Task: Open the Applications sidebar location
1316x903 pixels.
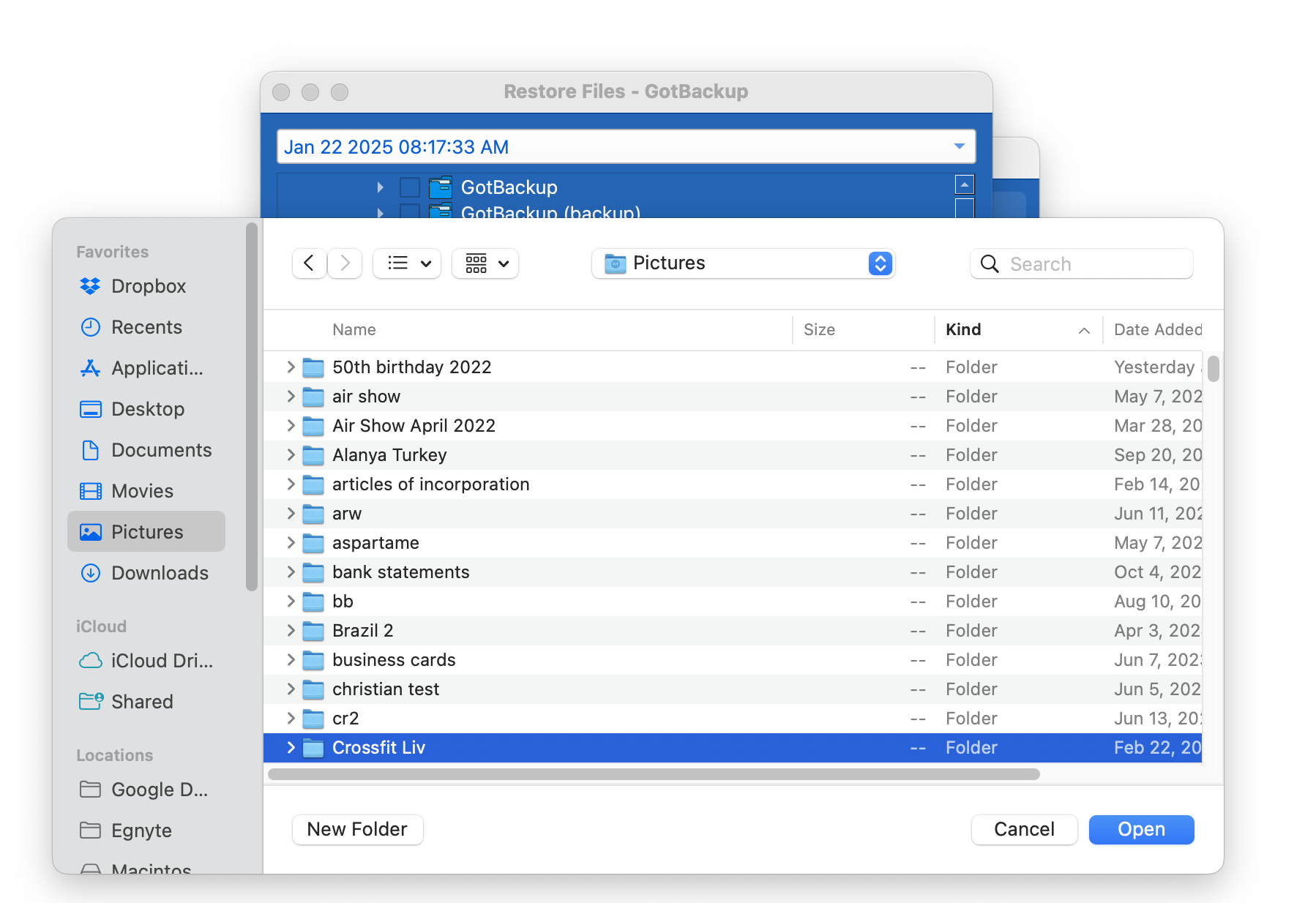Action: 146,368
